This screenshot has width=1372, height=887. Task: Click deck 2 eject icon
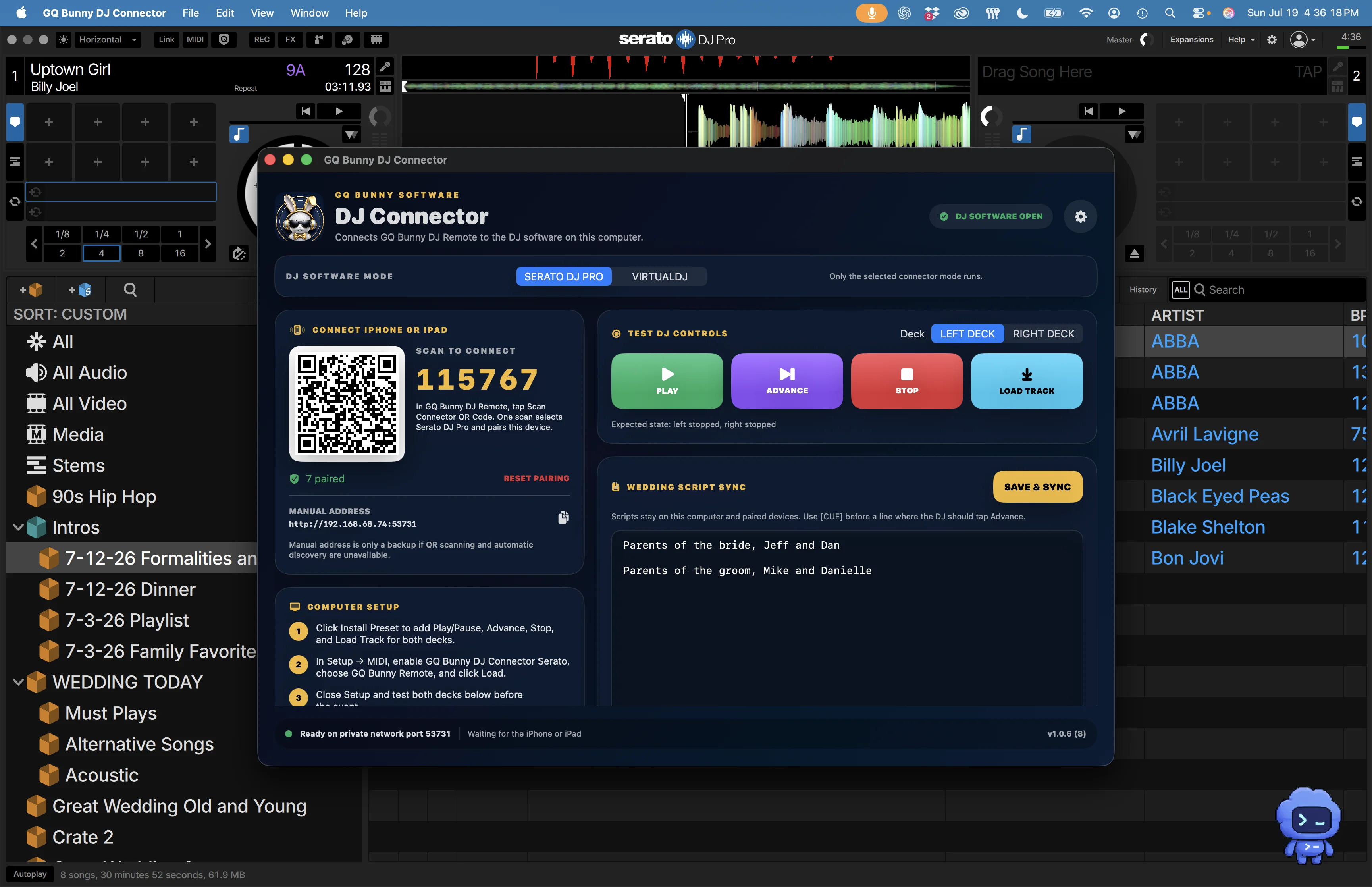(x=1134, y=253)
